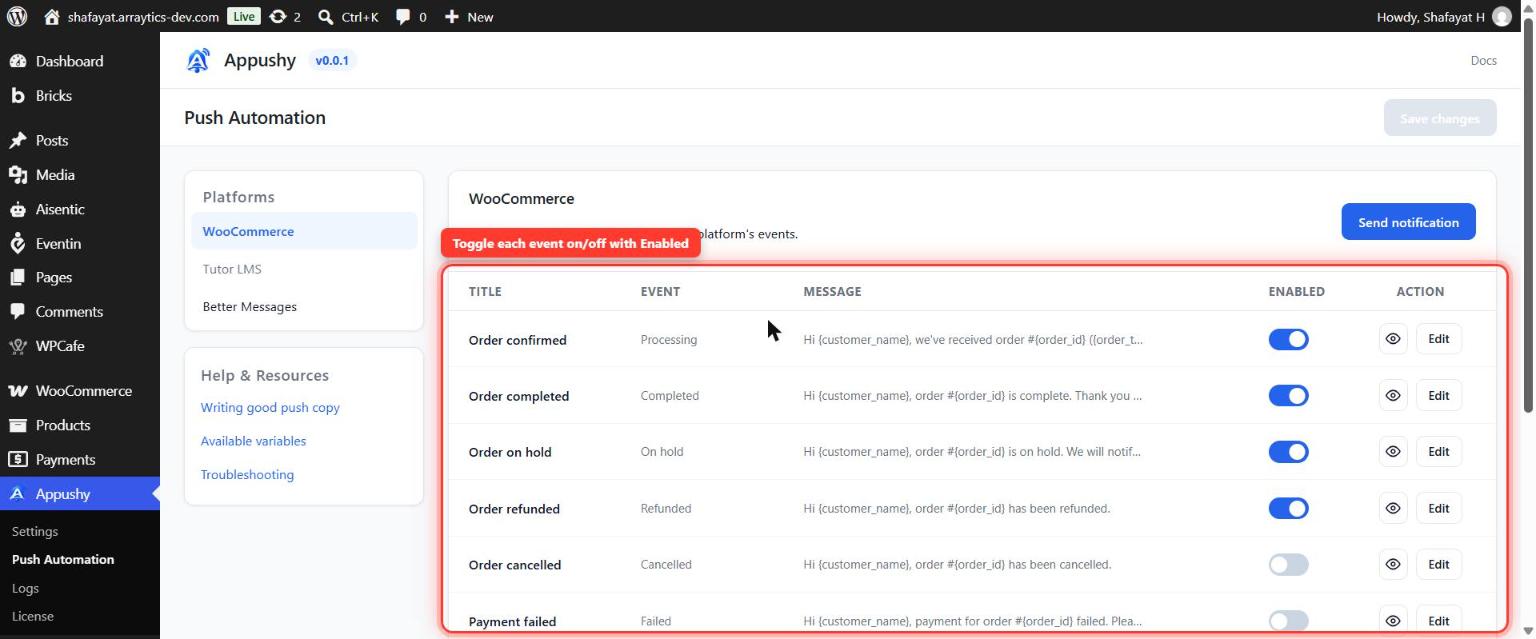Click the WordPress logo icon

click(x=17, y=16)
